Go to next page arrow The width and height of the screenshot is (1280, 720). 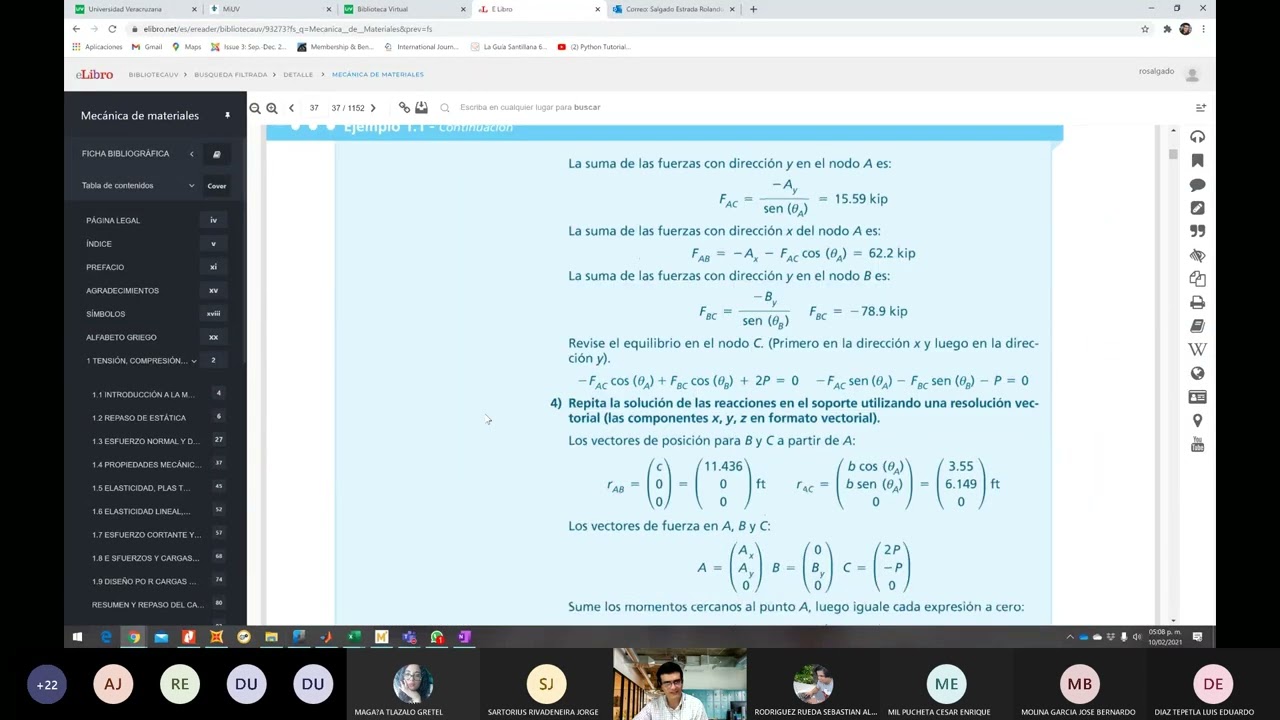coord(373,108)
